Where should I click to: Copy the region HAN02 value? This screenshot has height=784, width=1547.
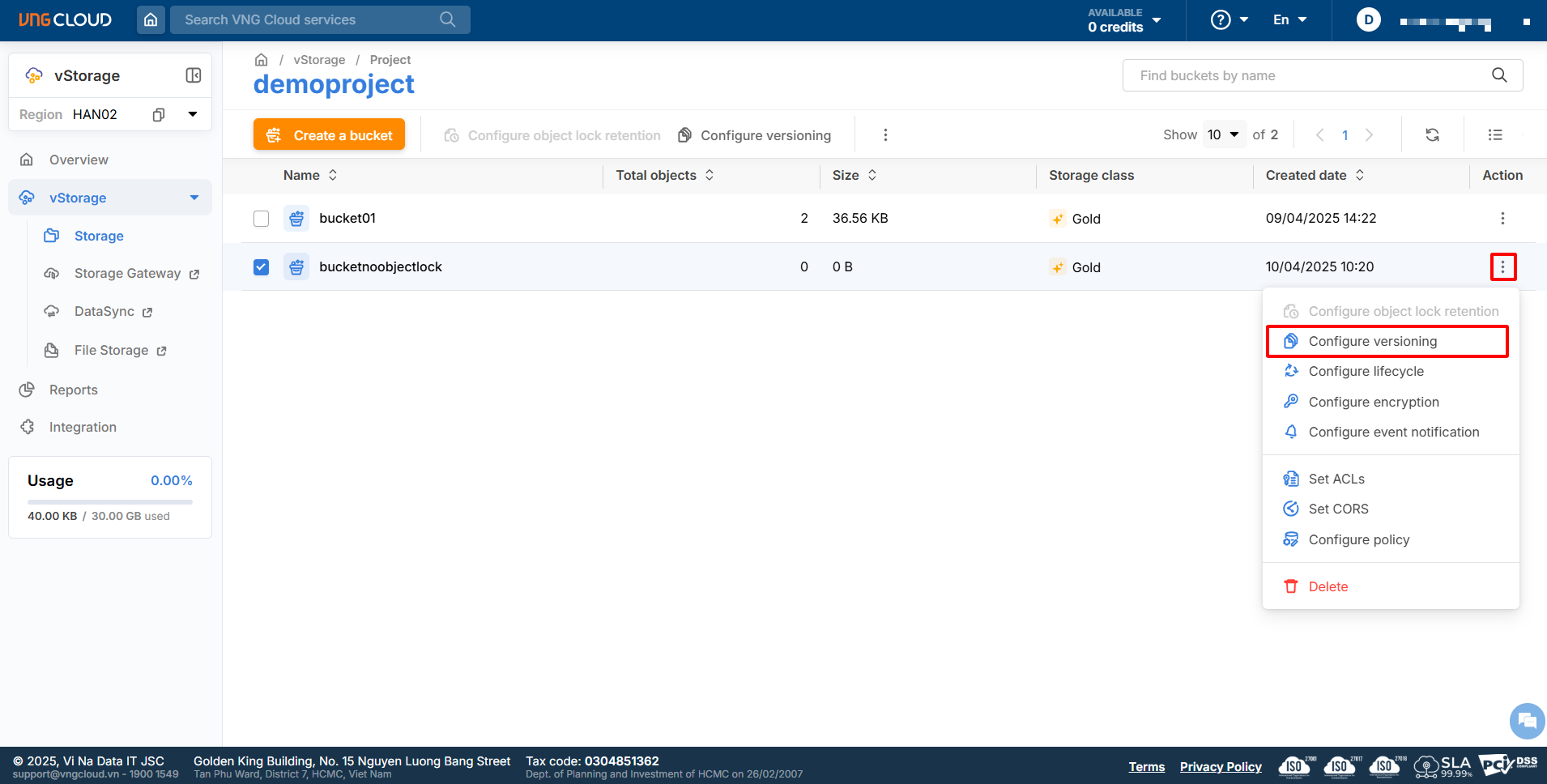pos(159,115)
